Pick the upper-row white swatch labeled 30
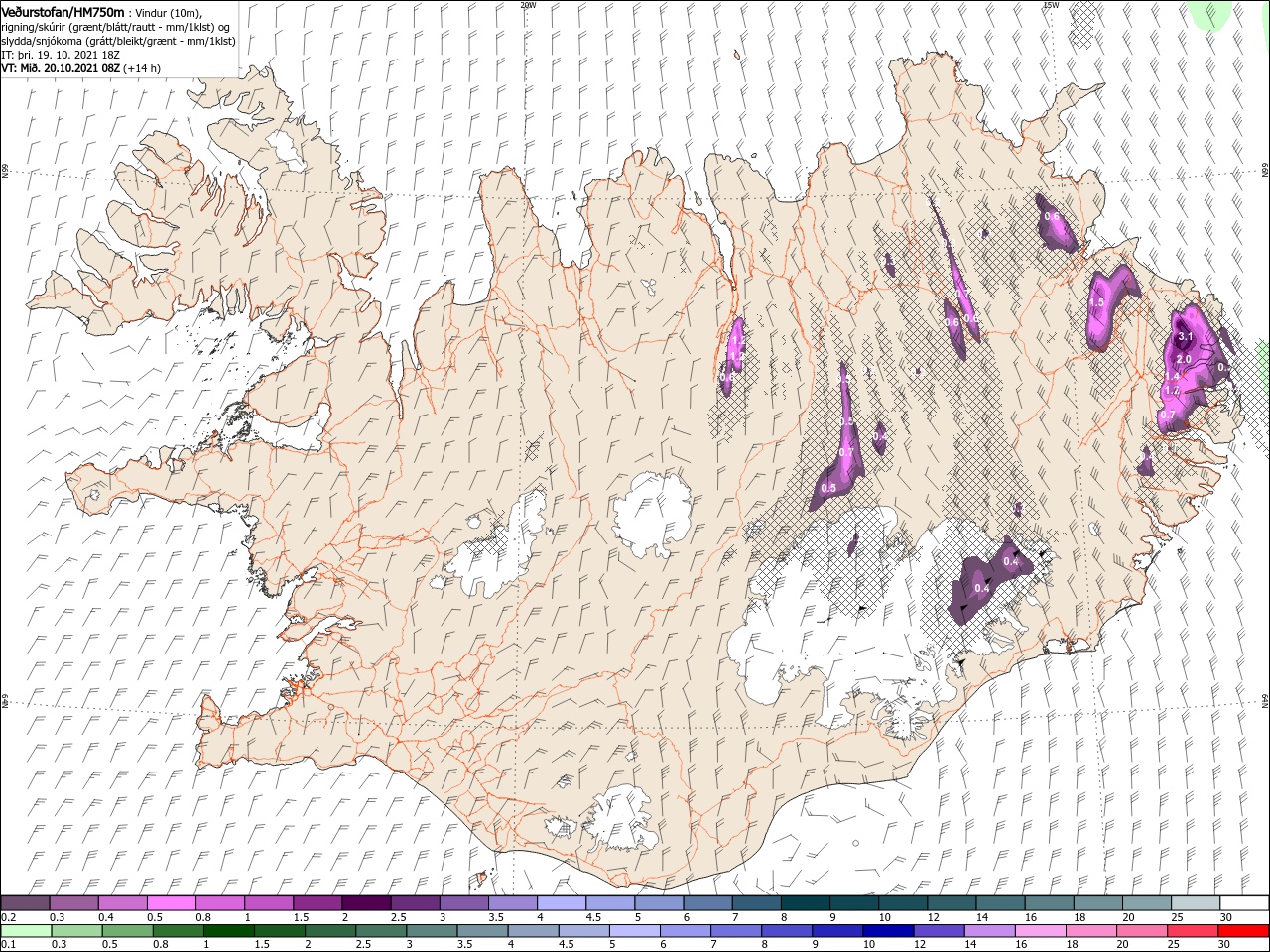The height and width of the screenshot is (952, 1270). pos(1244,903)
